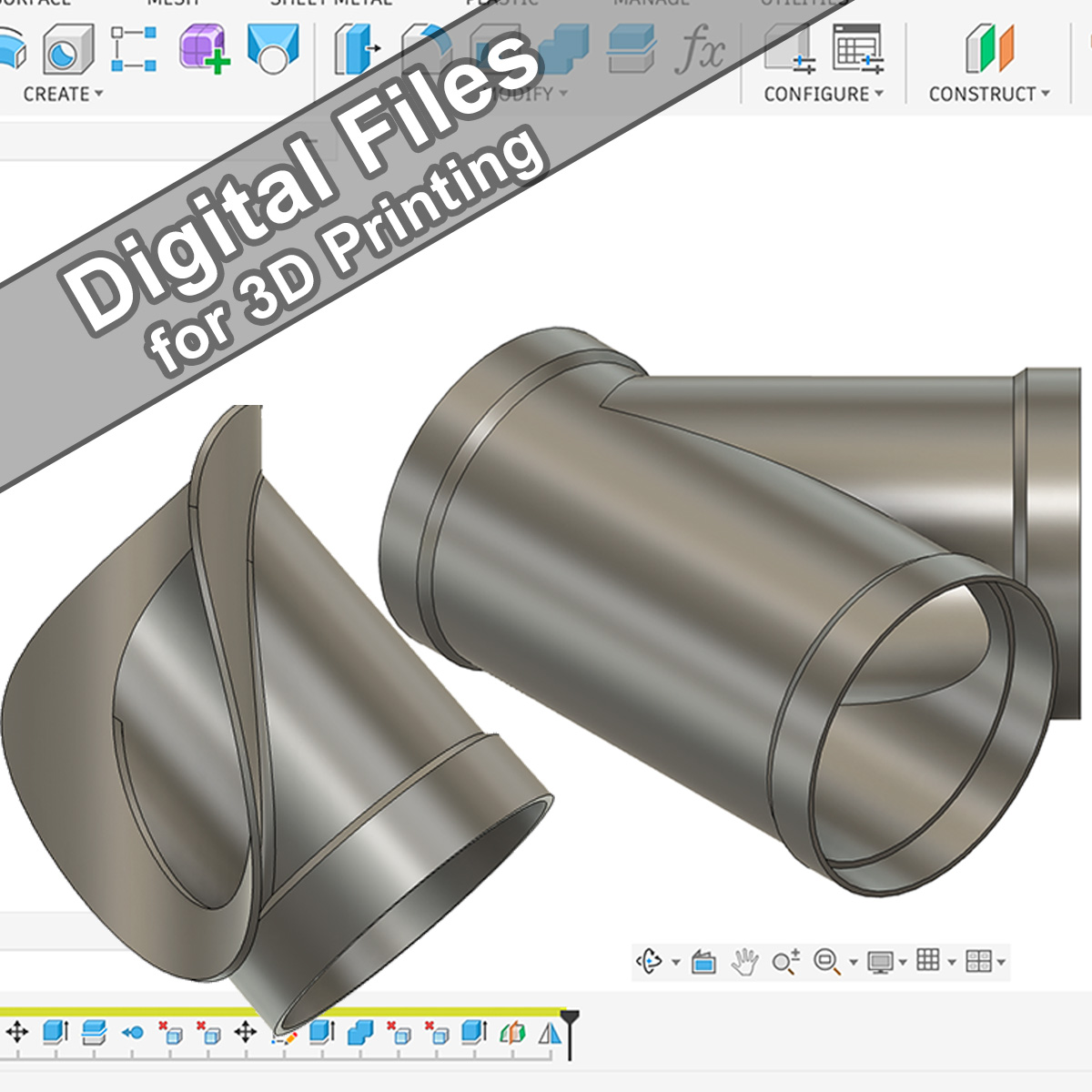Activate the Pan hand tool

(745, 962)
